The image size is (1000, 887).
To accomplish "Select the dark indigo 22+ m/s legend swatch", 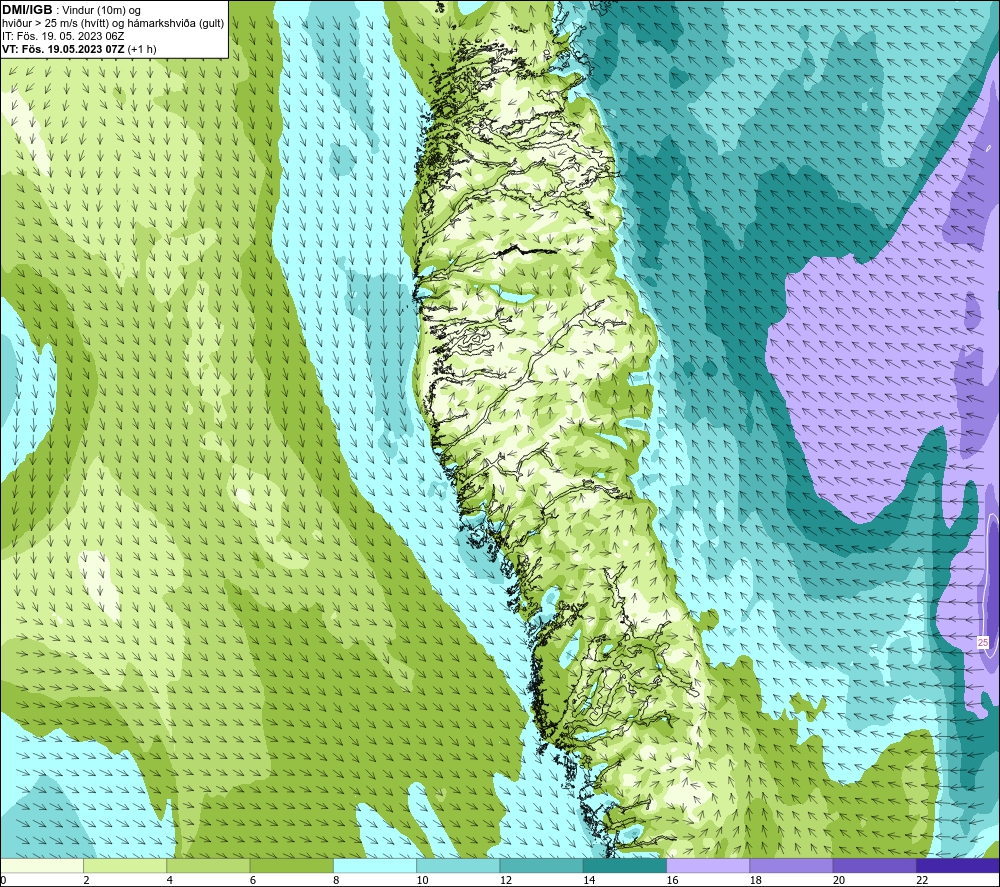I will pyautogui.click(x=958, y=865).
